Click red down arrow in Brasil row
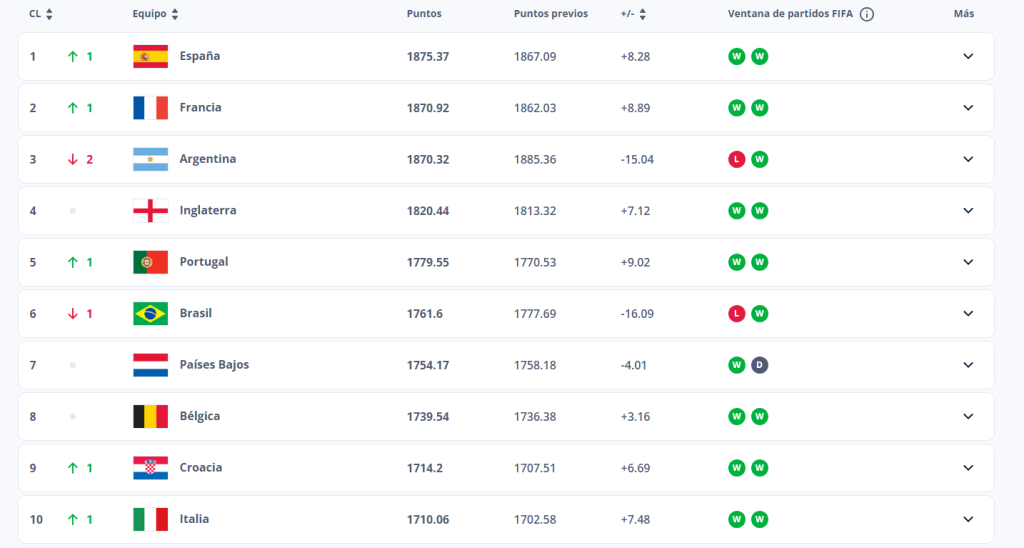The height and width of the screenshot is (548, 1024). (x=72, y=314)
